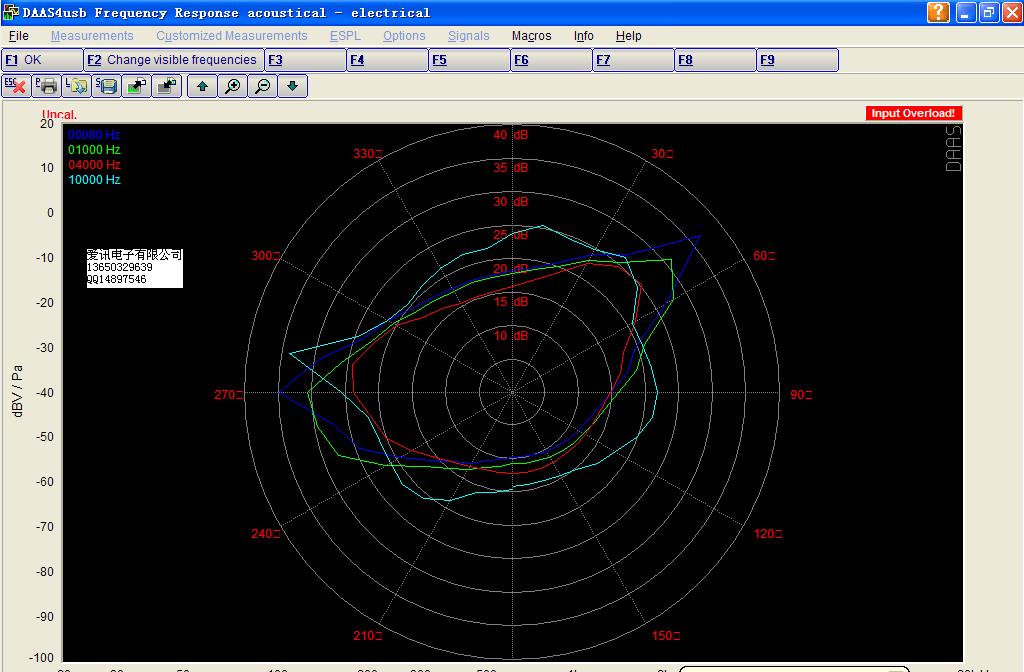Image resolution: width=1024 pixels, height=672 pixels.
Task: Open the load file folder icon
Action: [77, 86]
